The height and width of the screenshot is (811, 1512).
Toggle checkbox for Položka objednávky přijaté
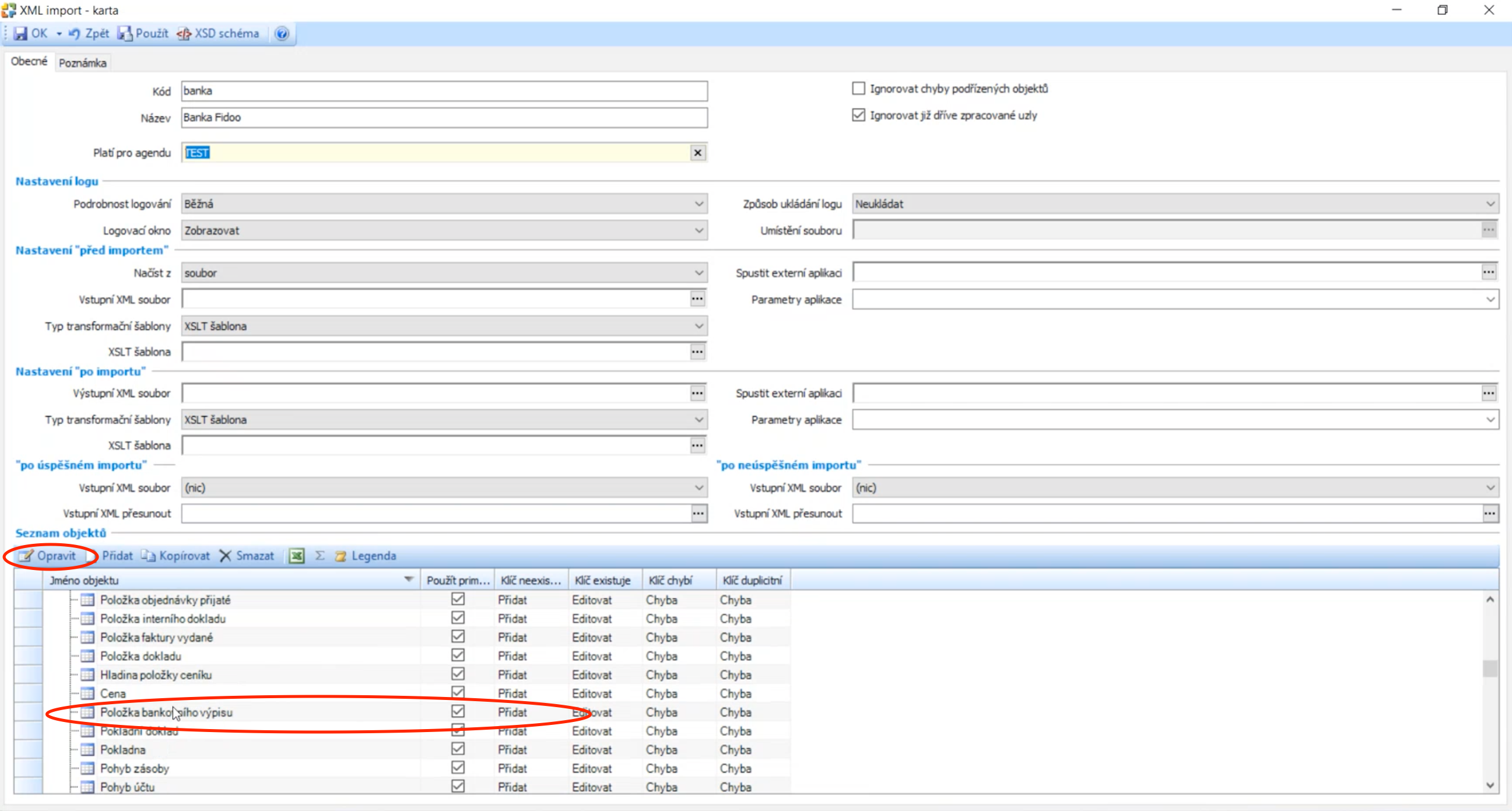pos(458,599)
